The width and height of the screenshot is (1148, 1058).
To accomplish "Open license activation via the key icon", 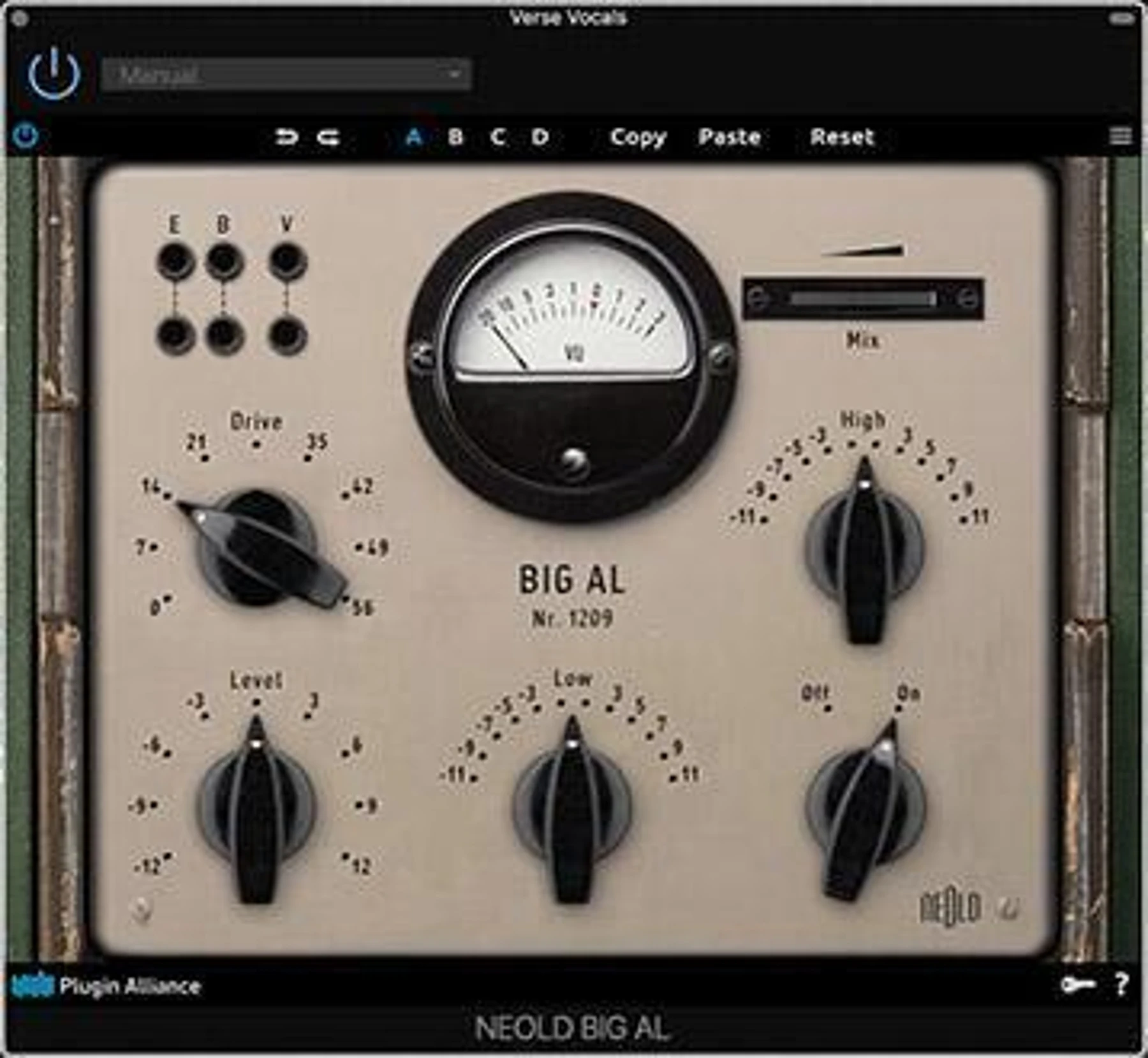I will (1077, 985).
